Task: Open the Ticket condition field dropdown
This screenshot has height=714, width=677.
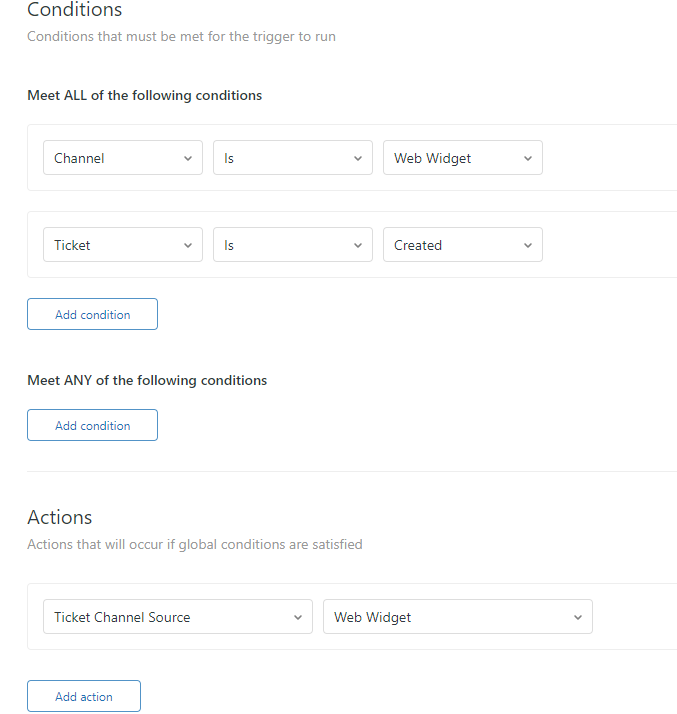Action: [x=122, y=245]
